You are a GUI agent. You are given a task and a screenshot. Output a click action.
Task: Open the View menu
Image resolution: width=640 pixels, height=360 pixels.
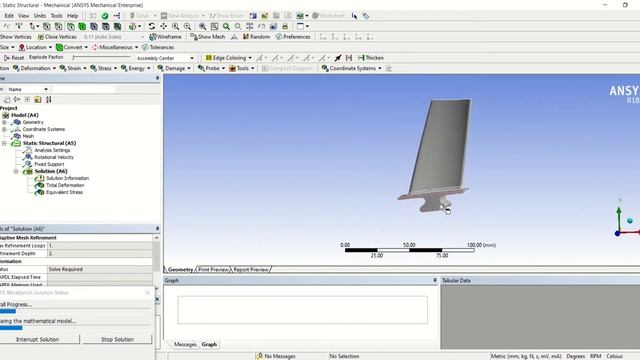pyautogui.click(x=24, y=16)
